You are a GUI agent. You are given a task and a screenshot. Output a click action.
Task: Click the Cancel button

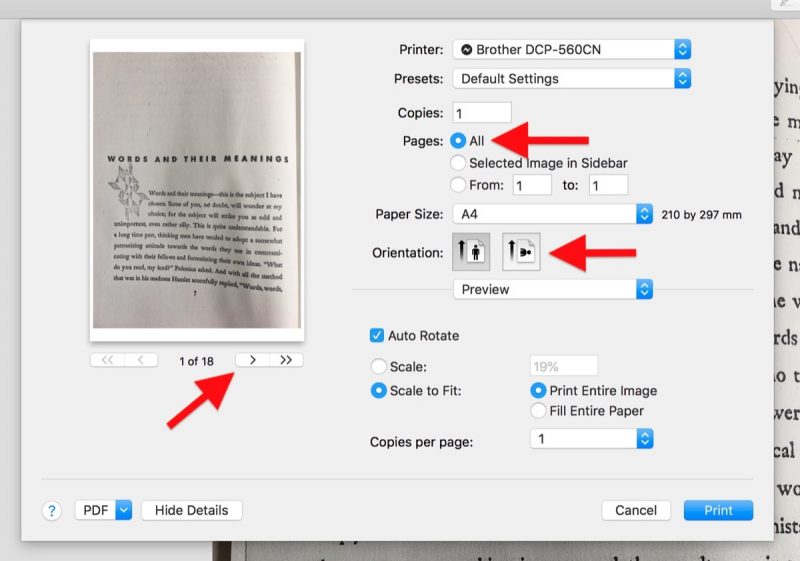[636, 510]
